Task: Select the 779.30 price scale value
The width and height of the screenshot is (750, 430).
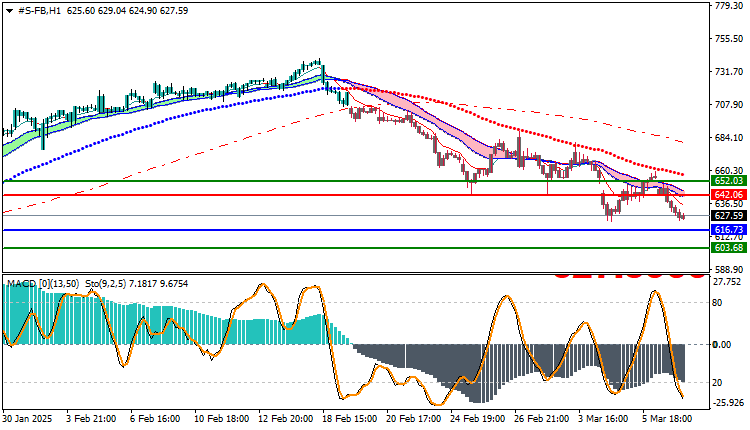Action: coord(728,6)
